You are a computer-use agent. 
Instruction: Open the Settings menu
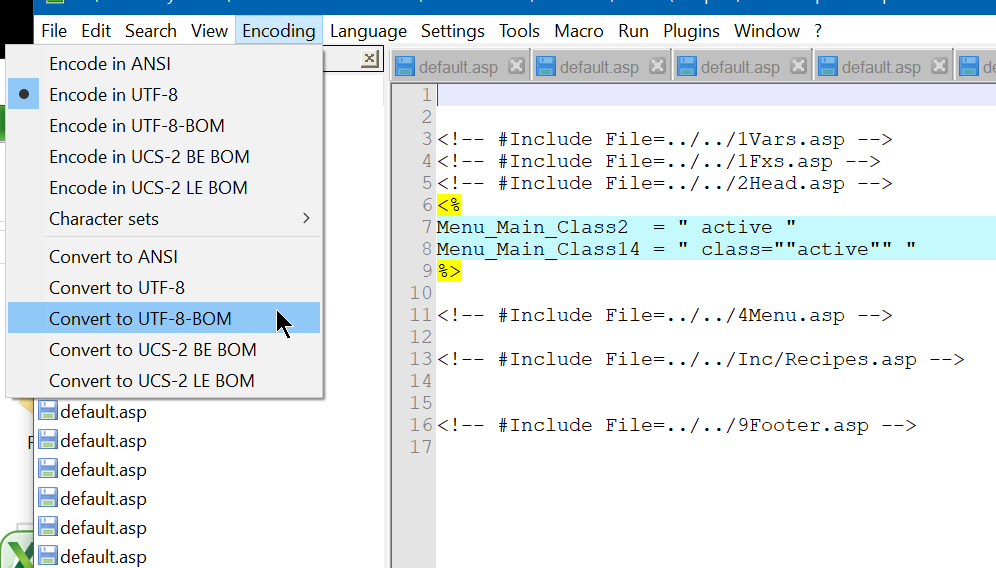click(x=453, y=31)
